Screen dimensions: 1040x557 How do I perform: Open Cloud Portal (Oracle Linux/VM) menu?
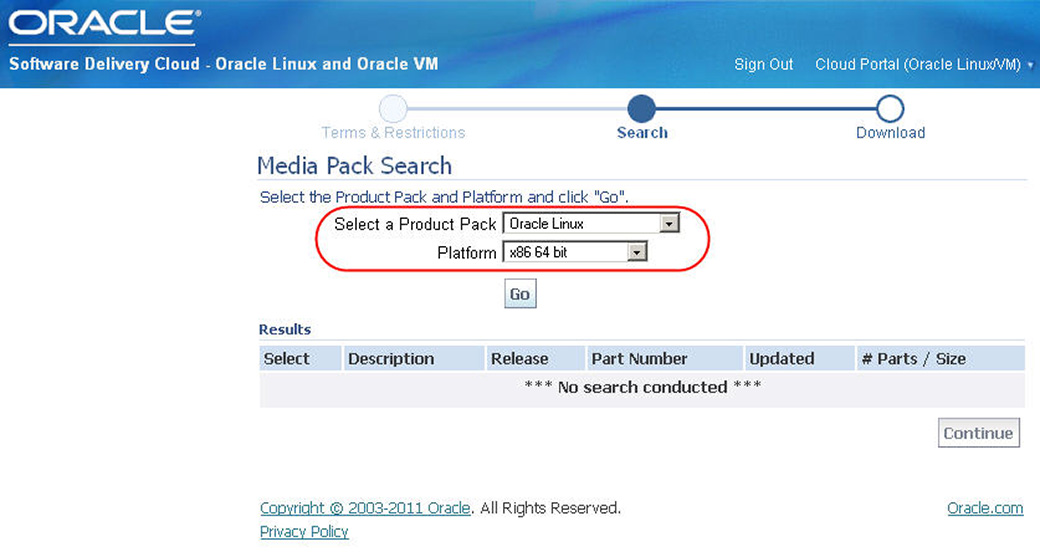pos(917,64)
